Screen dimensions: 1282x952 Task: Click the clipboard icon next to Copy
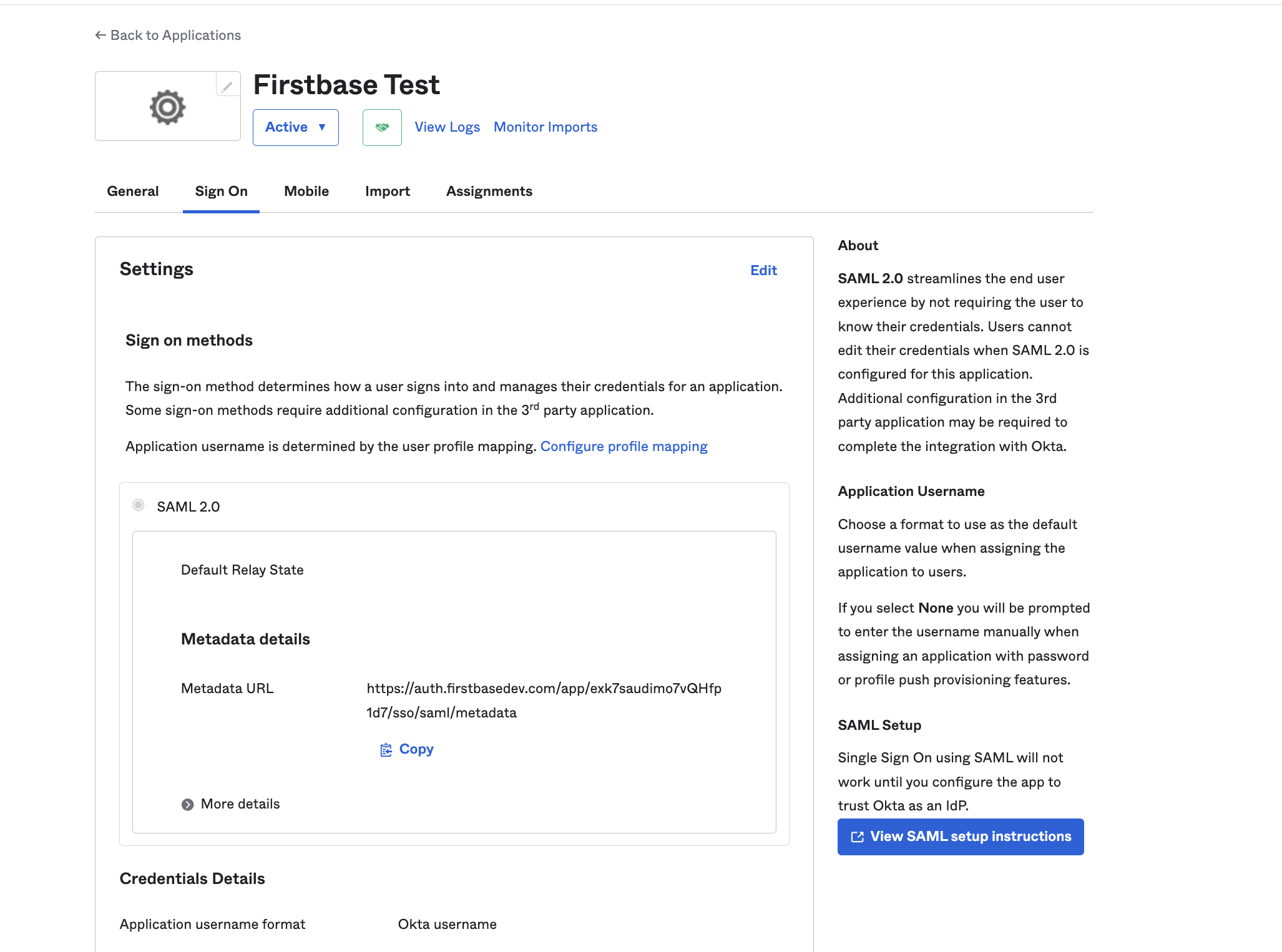tap(386, 749)
